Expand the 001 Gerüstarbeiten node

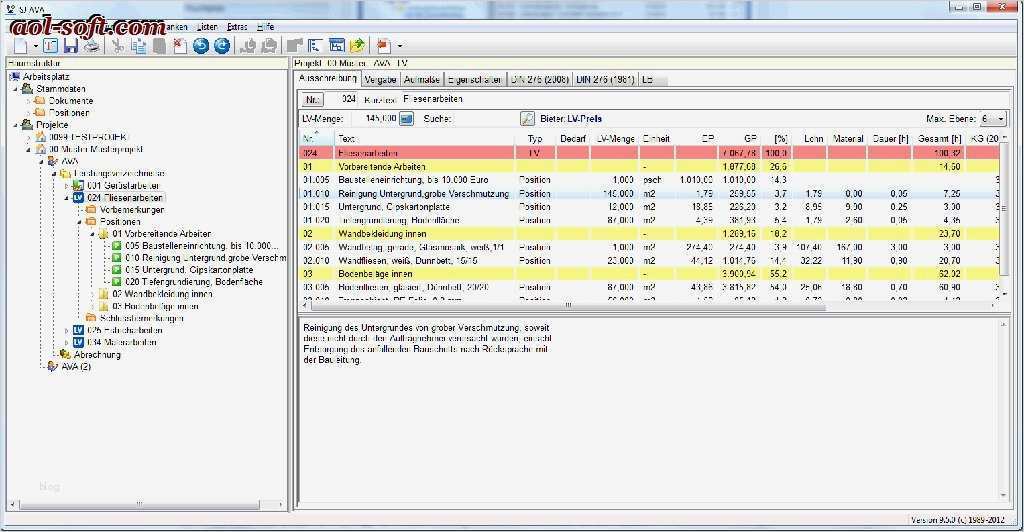click(67, 186)
